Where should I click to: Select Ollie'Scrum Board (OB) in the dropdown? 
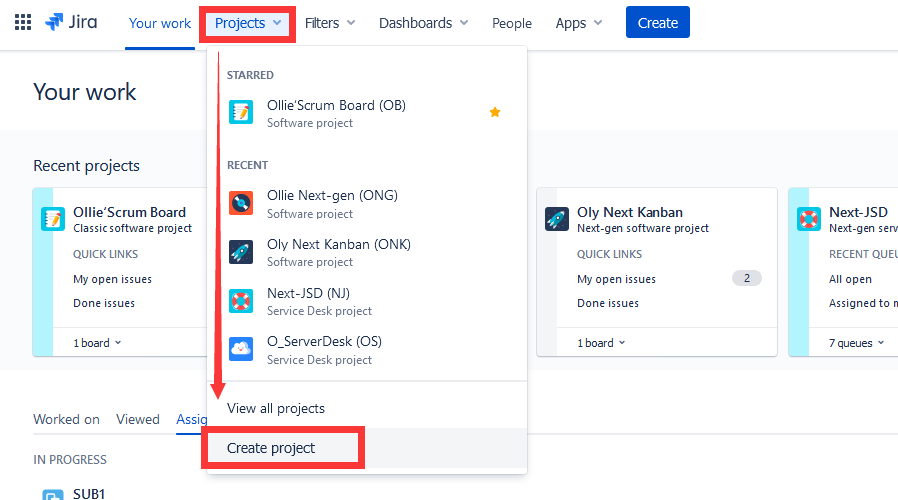367,113
